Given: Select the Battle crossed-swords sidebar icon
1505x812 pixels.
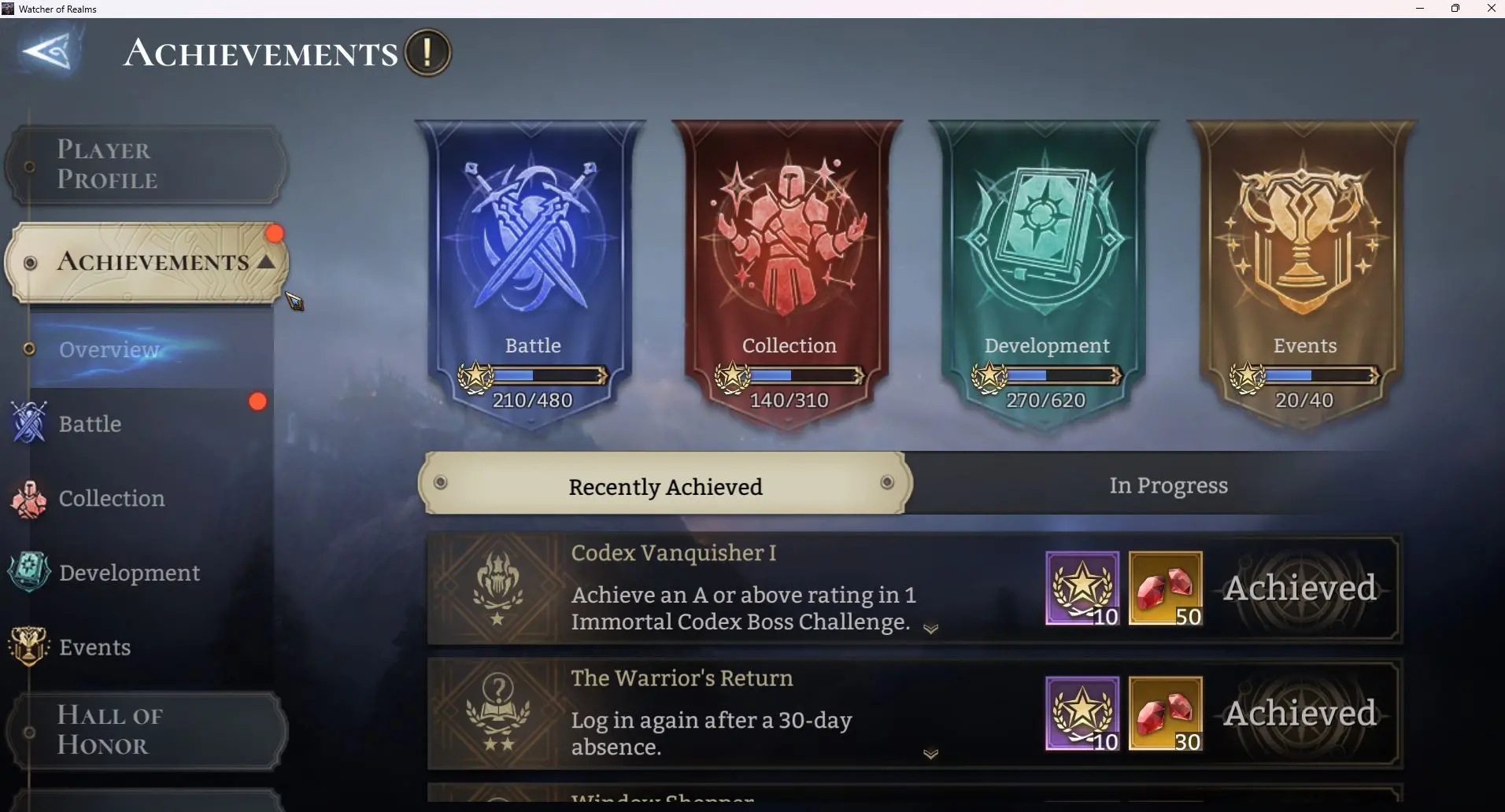Looking at the screenshot, I should [29, 423].
